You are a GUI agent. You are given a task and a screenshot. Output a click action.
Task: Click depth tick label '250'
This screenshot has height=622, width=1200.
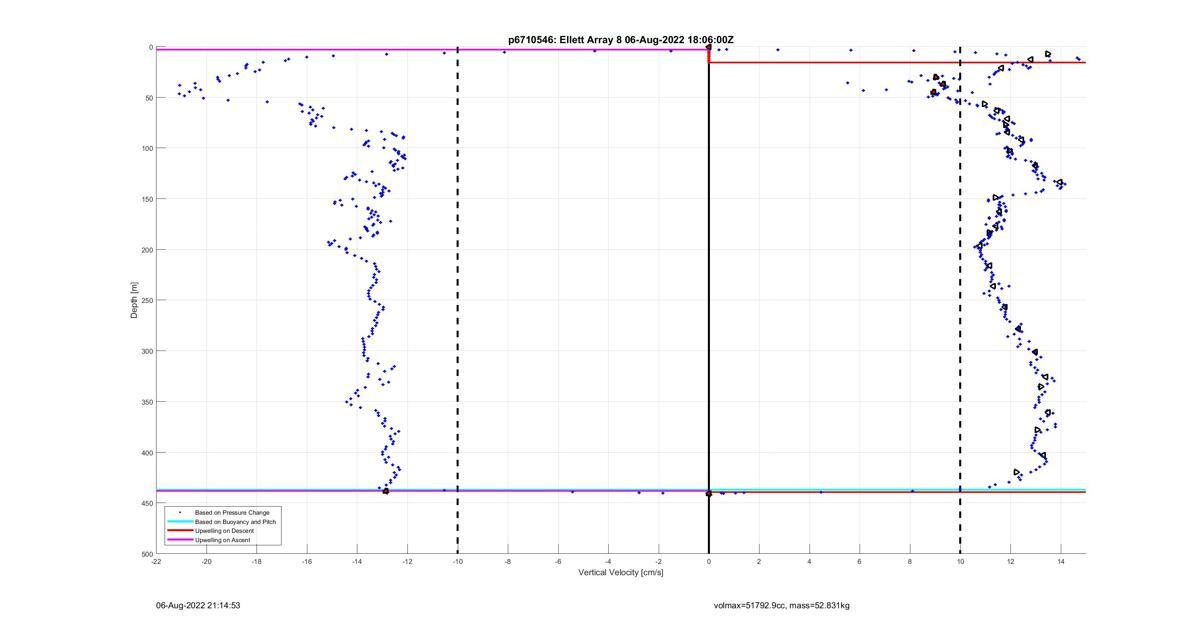click(146, 300)
